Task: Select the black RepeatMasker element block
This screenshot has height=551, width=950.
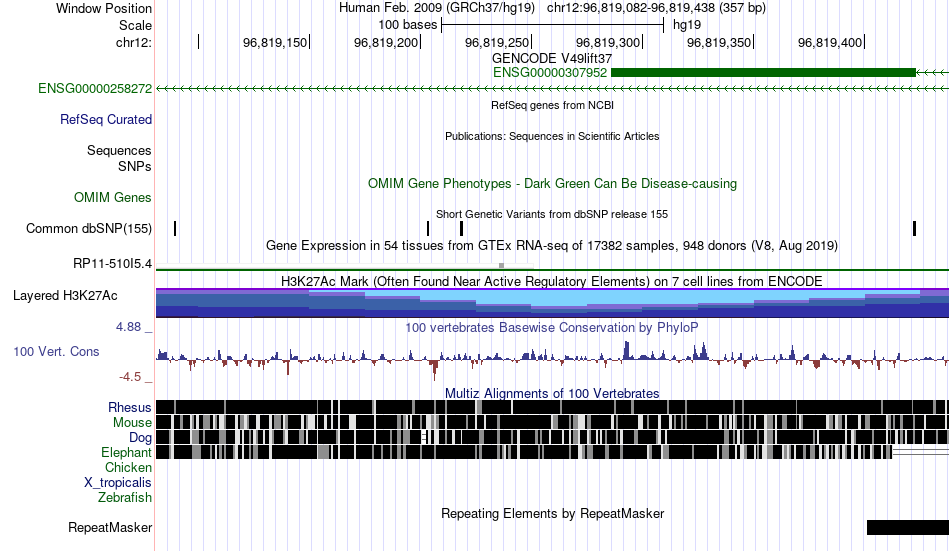Action: [908, 527]
